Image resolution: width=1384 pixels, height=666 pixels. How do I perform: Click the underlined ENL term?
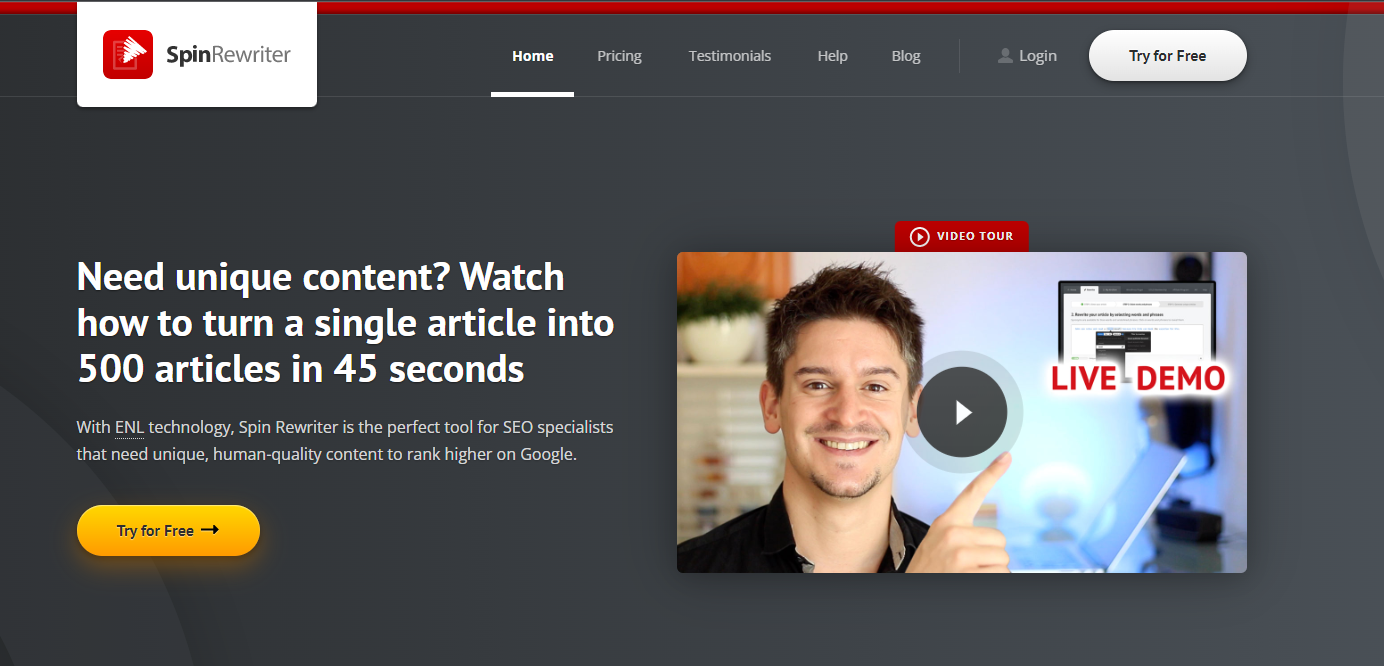coord(130,427)
